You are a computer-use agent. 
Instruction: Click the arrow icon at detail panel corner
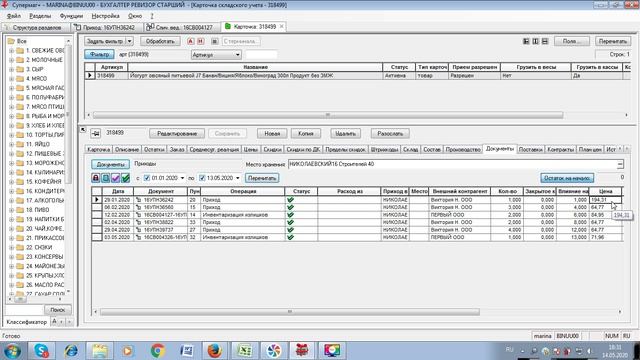point(83,129)
